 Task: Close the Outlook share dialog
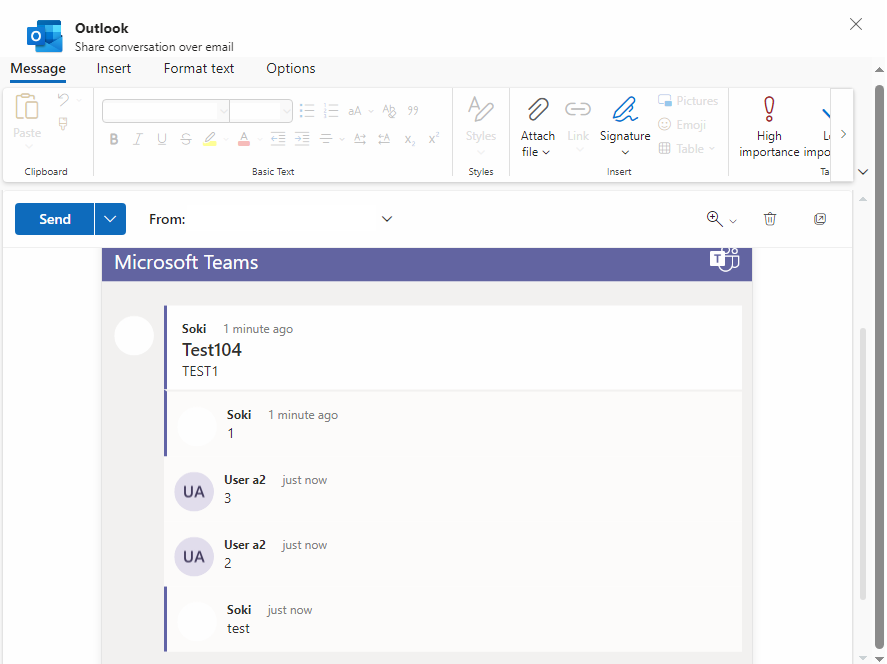click(x=856, y=24)
